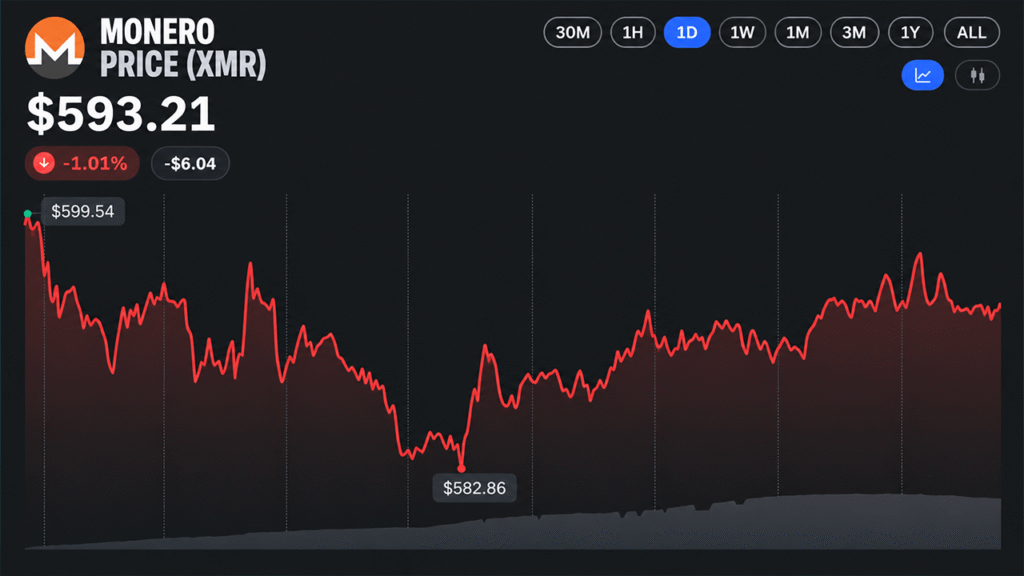The height and width of the screenshot is (576, 1024).
Task: Click the MONERO PRICE (XMR) title
Action: tap(184, 48)
